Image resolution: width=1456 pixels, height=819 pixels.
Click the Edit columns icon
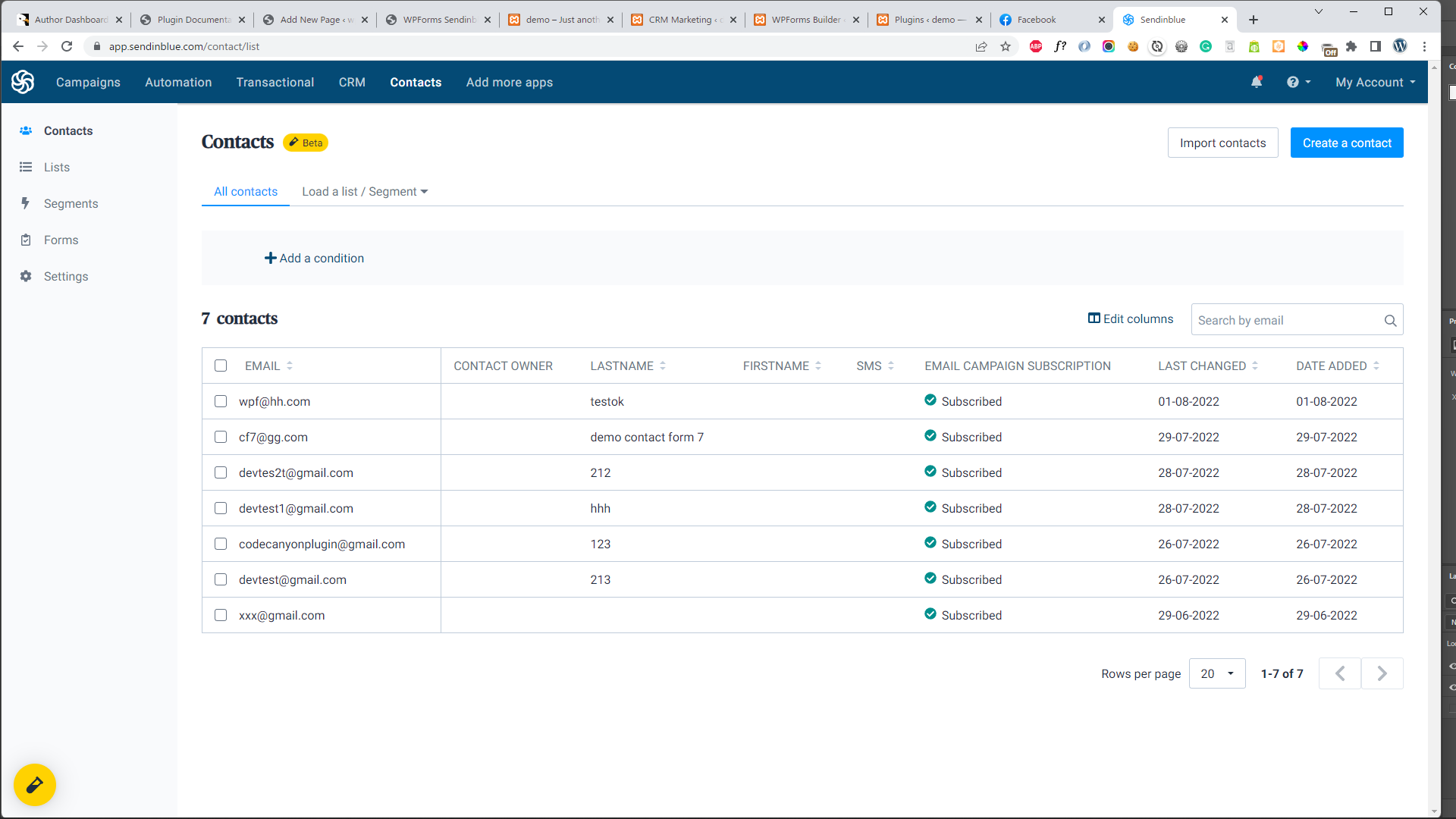coord(1094,318)
